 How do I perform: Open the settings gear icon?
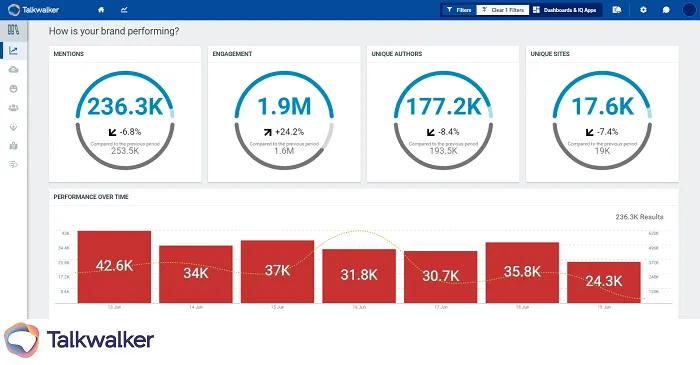[643, 9]
